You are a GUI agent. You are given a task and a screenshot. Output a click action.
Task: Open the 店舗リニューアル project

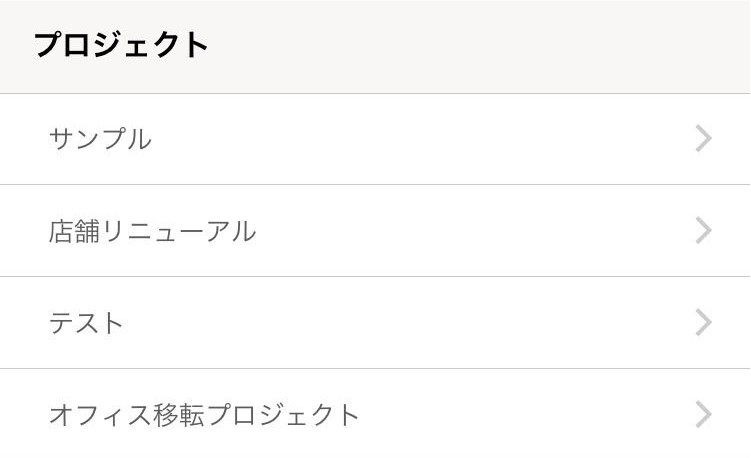tap(375, 231)
